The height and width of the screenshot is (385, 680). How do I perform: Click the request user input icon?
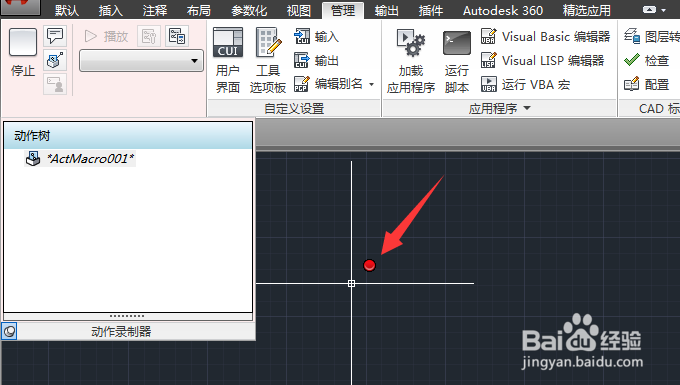(x=55, y=84)
